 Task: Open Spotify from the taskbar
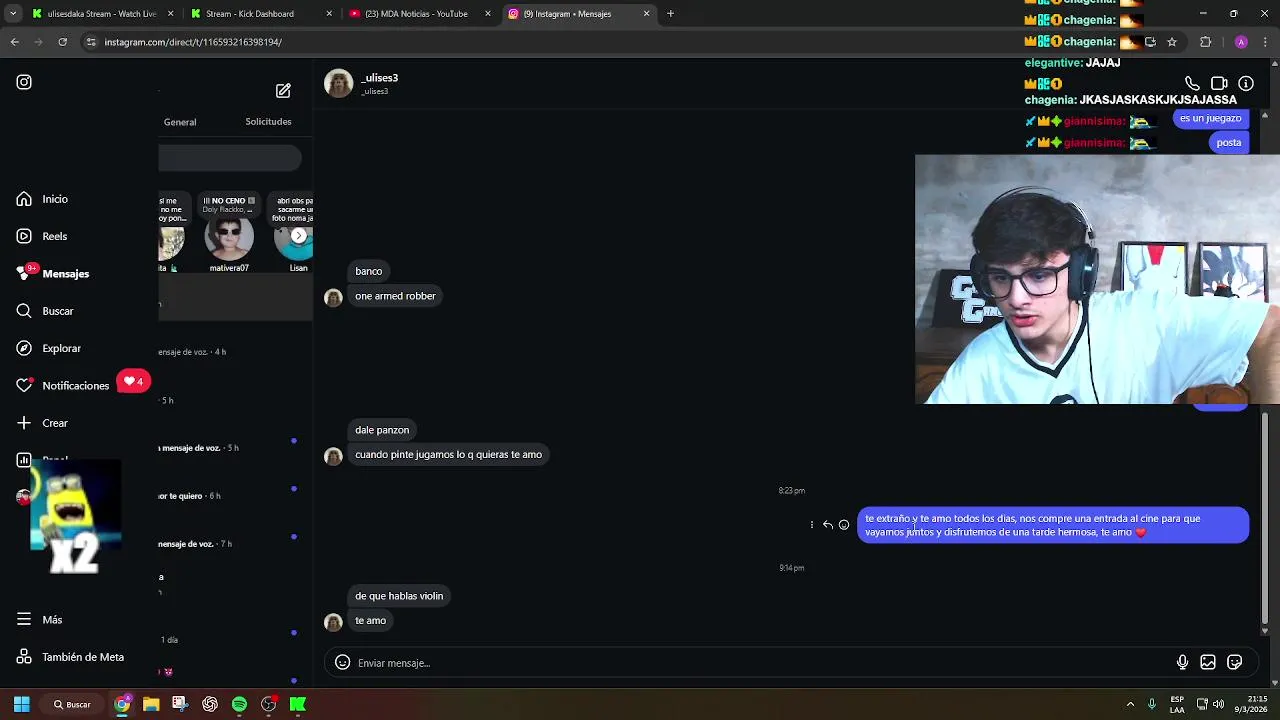[239, 704]
